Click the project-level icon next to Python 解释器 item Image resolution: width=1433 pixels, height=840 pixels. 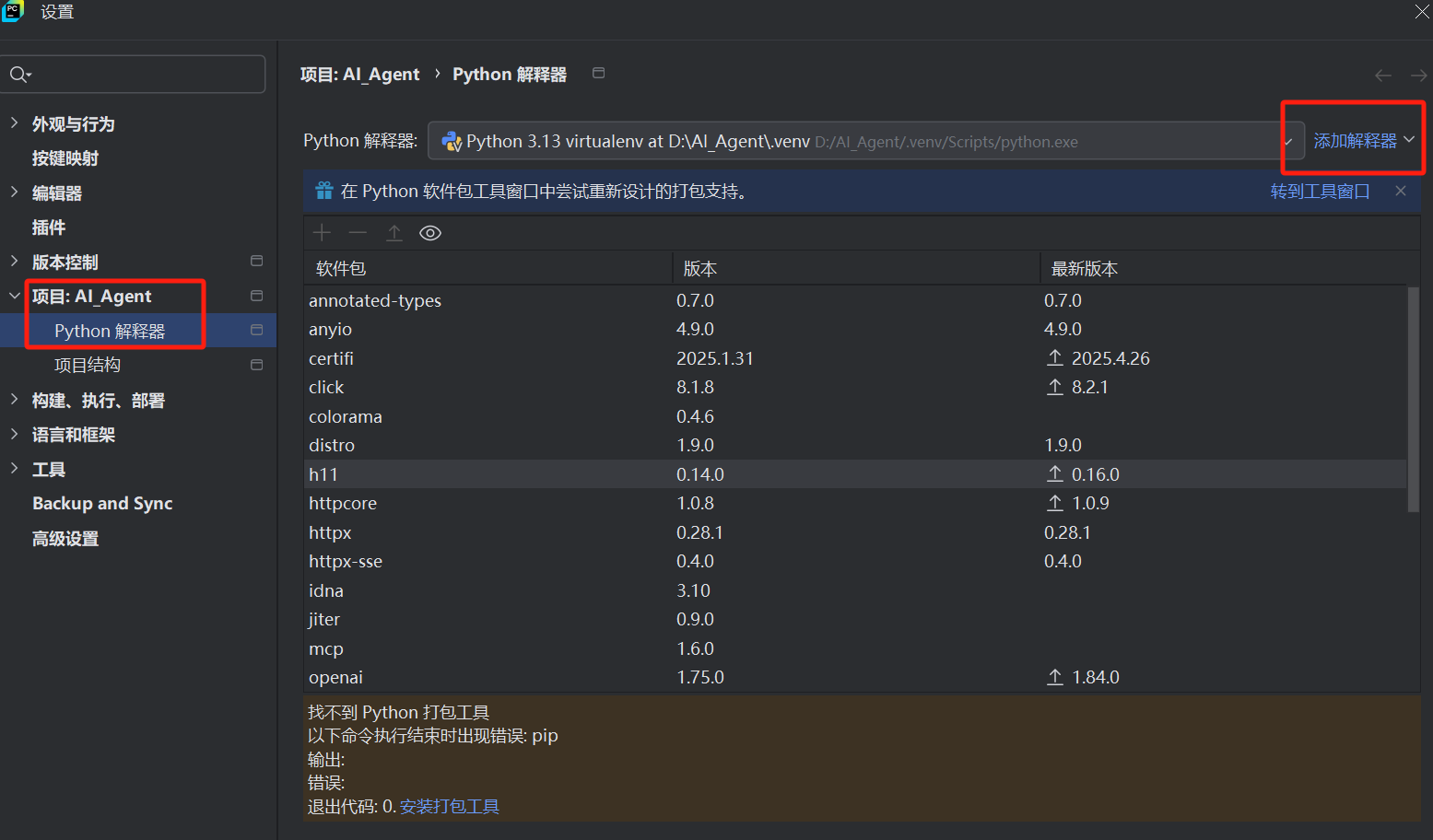point(257,330)
